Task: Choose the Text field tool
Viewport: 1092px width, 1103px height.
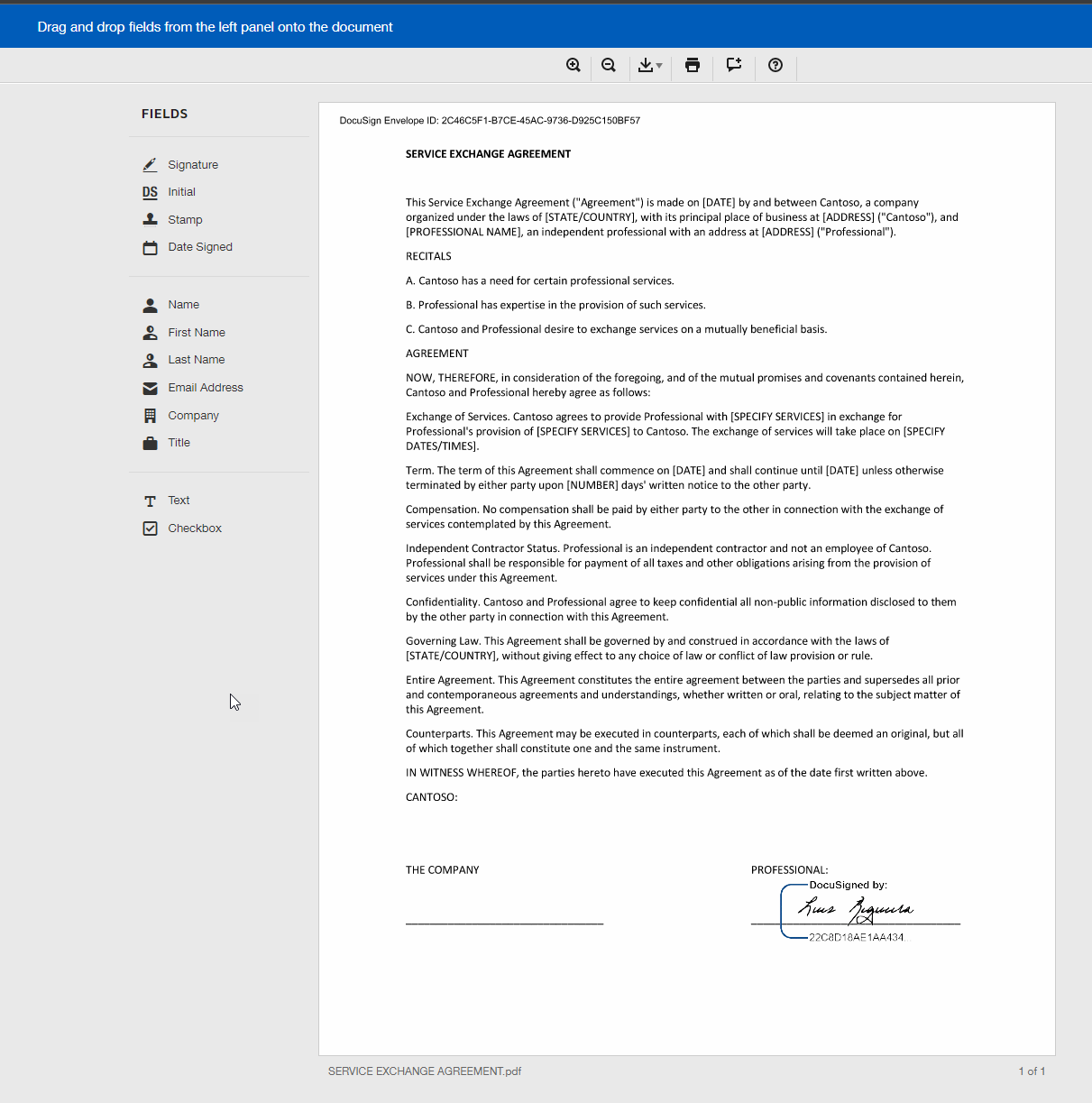Action: tap(178, 501)
